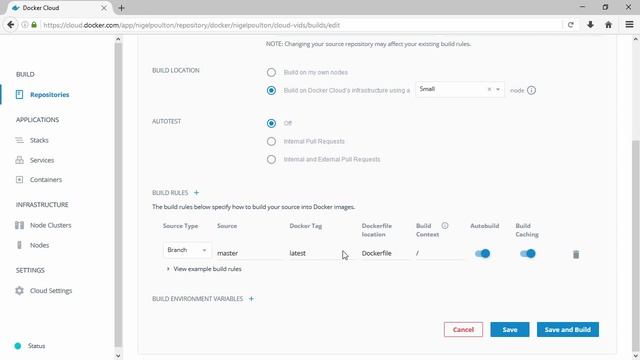Set Autotest to Off
640x360 pixels.
click(271, 123)
